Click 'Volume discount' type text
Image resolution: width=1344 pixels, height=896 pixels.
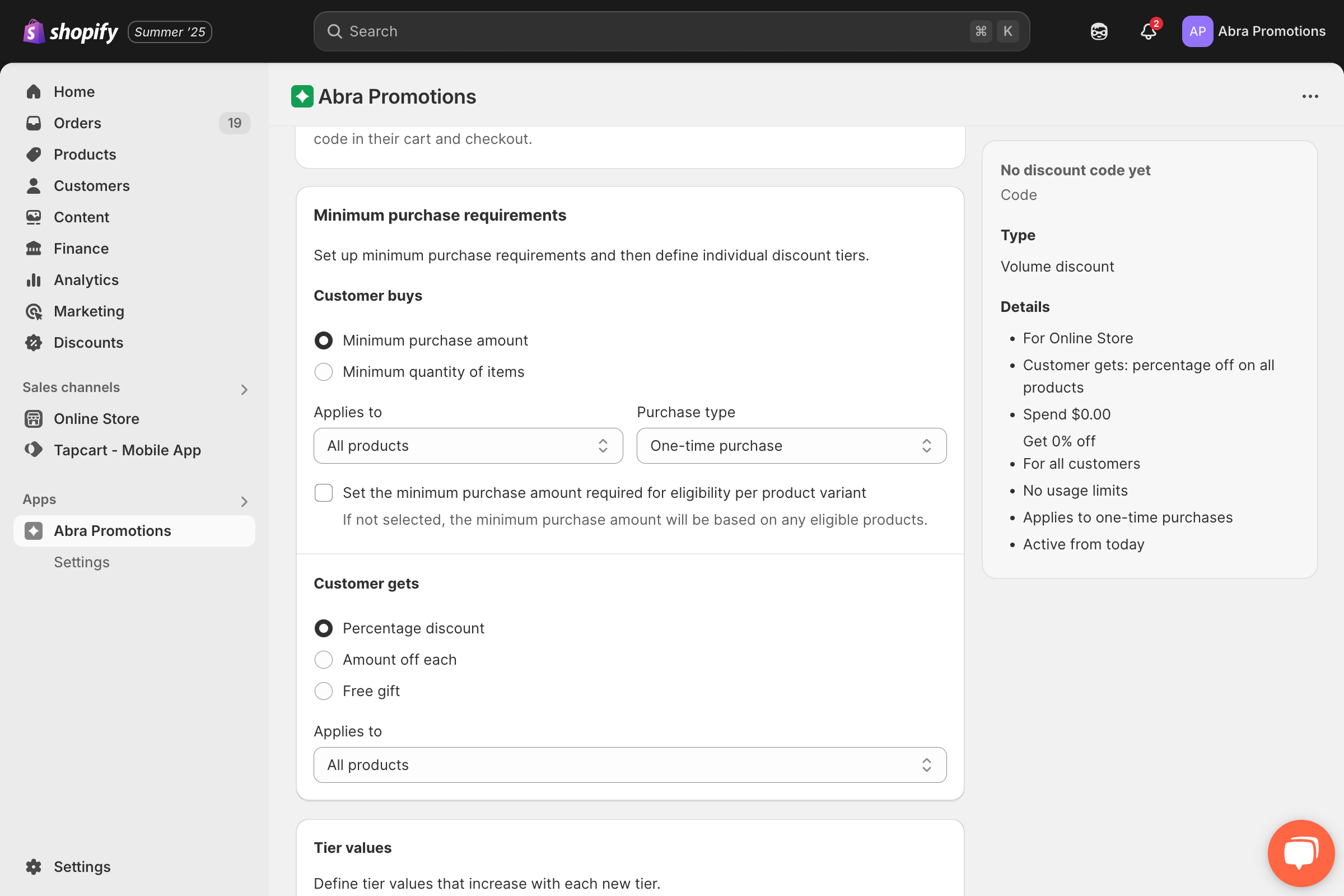(x=1057, y=267)
